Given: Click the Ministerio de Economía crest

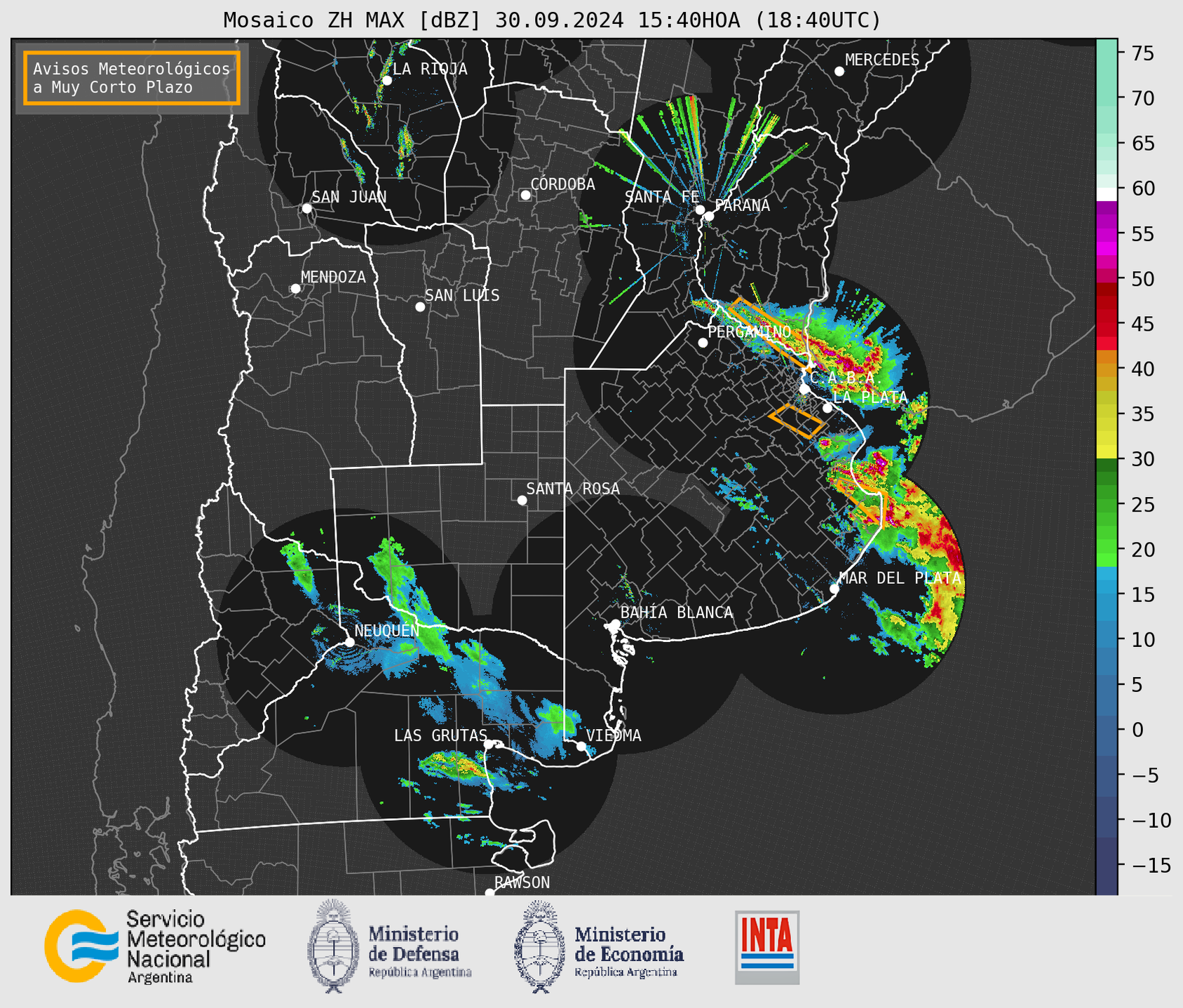Looking at the screenshot, I should click(x=540, y=946).
